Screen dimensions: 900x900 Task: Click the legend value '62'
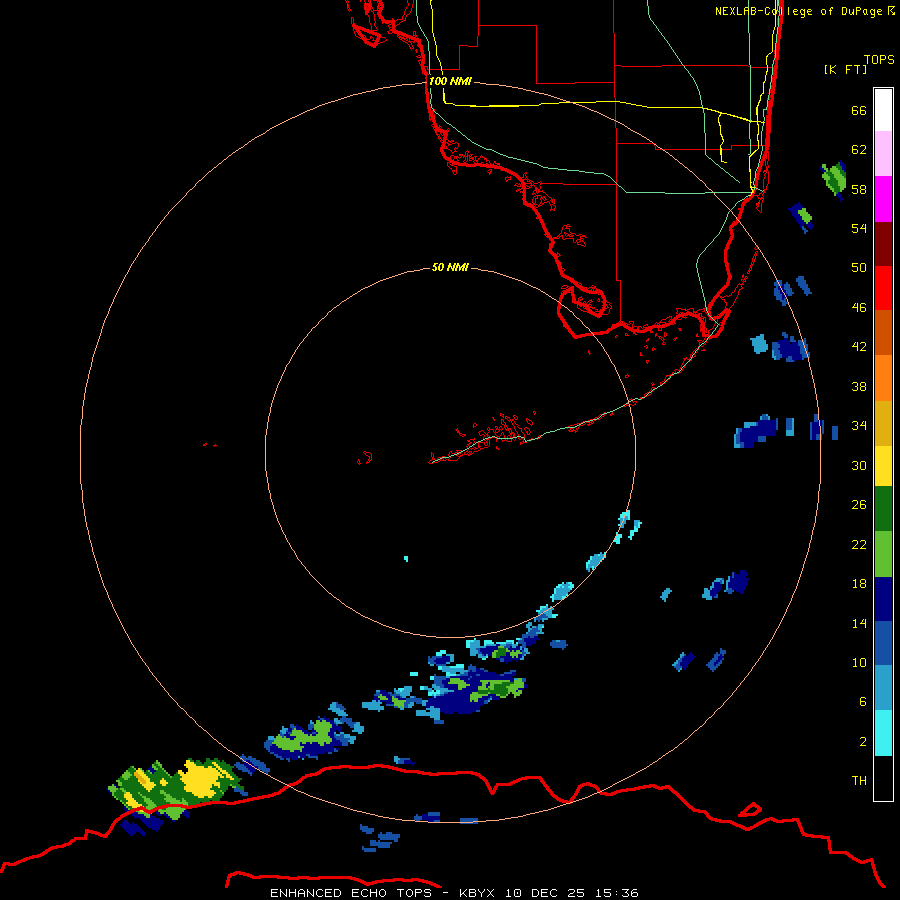point(859,150)
